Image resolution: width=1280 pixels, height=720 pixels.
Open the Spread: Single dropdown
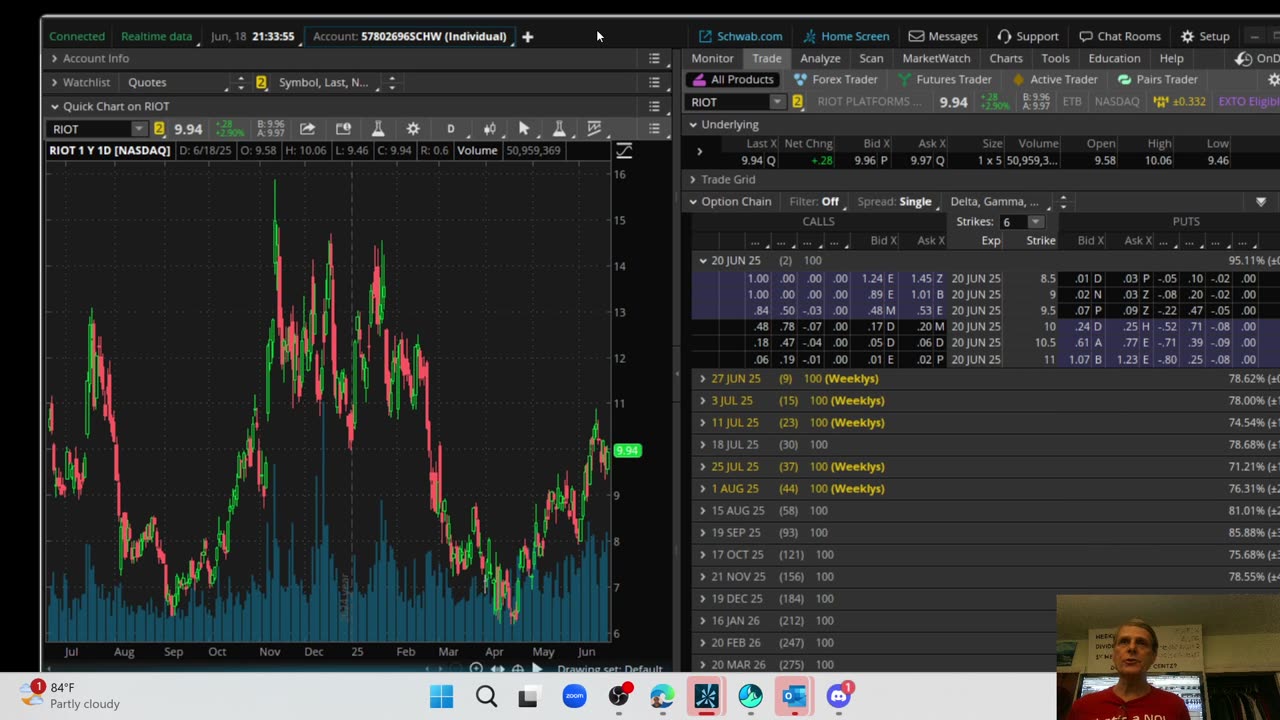(895, 202)
